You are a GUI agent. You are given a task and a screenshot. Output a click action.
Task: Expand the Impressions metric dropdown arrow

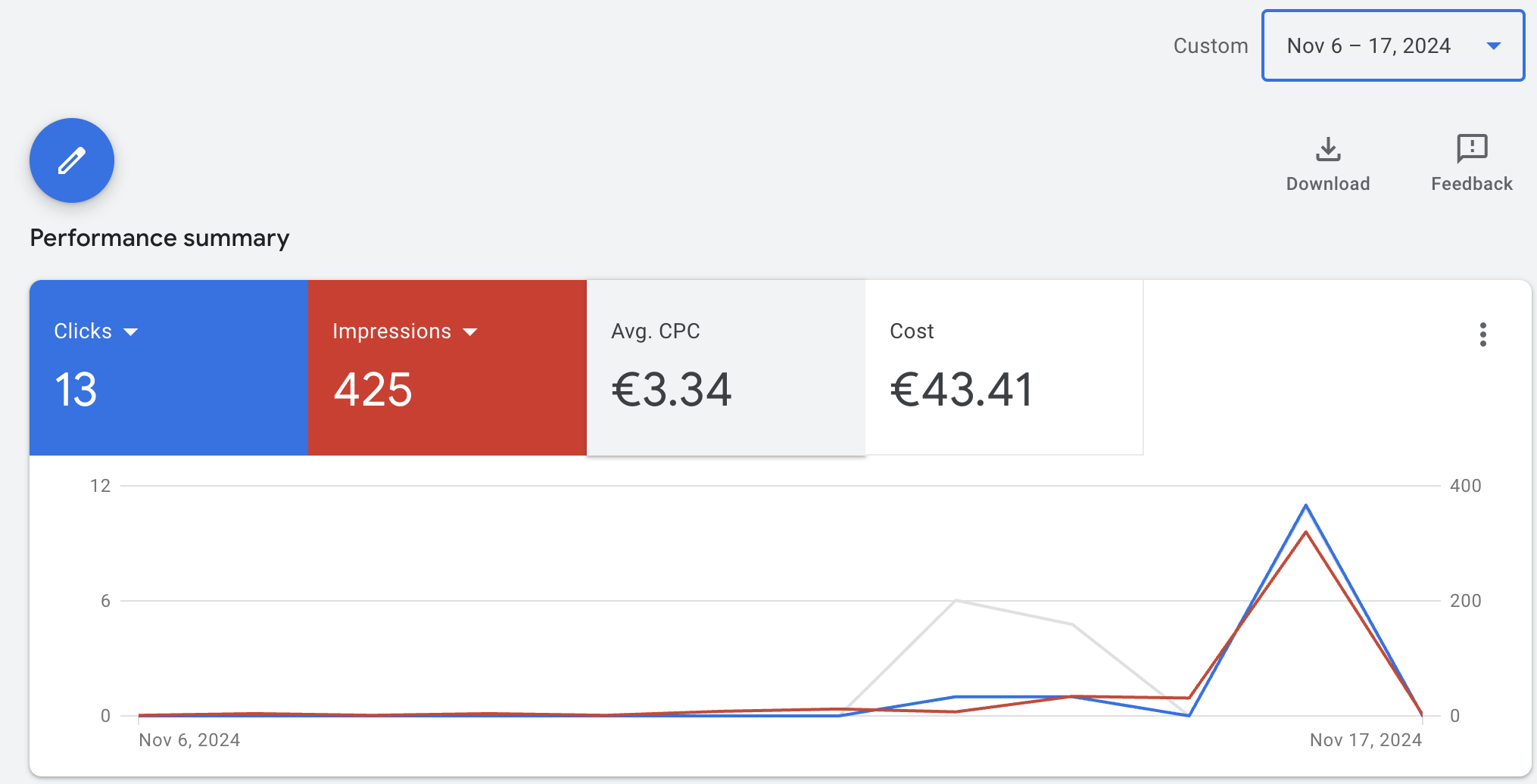point(470,332)
